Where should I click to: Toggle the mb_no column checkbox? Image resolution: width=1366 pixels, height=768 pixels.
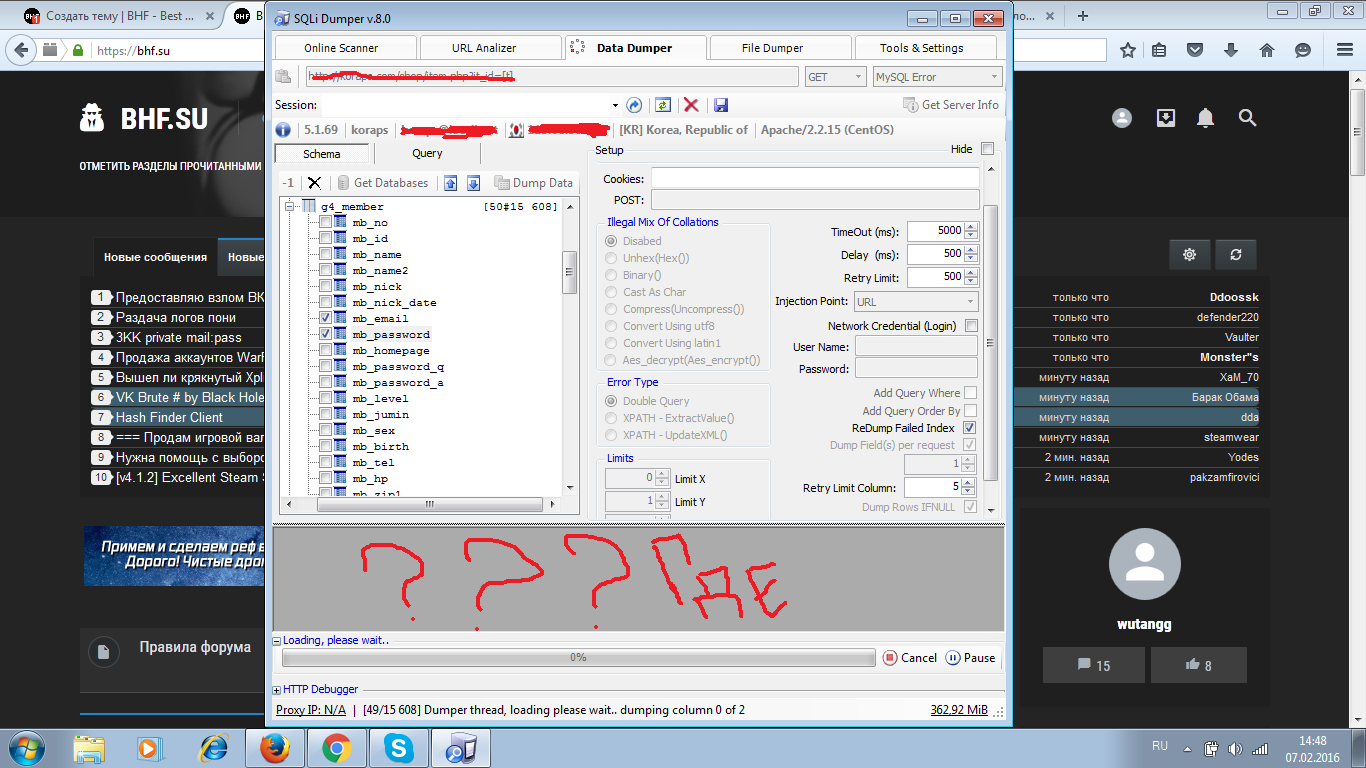click(325, 222)
